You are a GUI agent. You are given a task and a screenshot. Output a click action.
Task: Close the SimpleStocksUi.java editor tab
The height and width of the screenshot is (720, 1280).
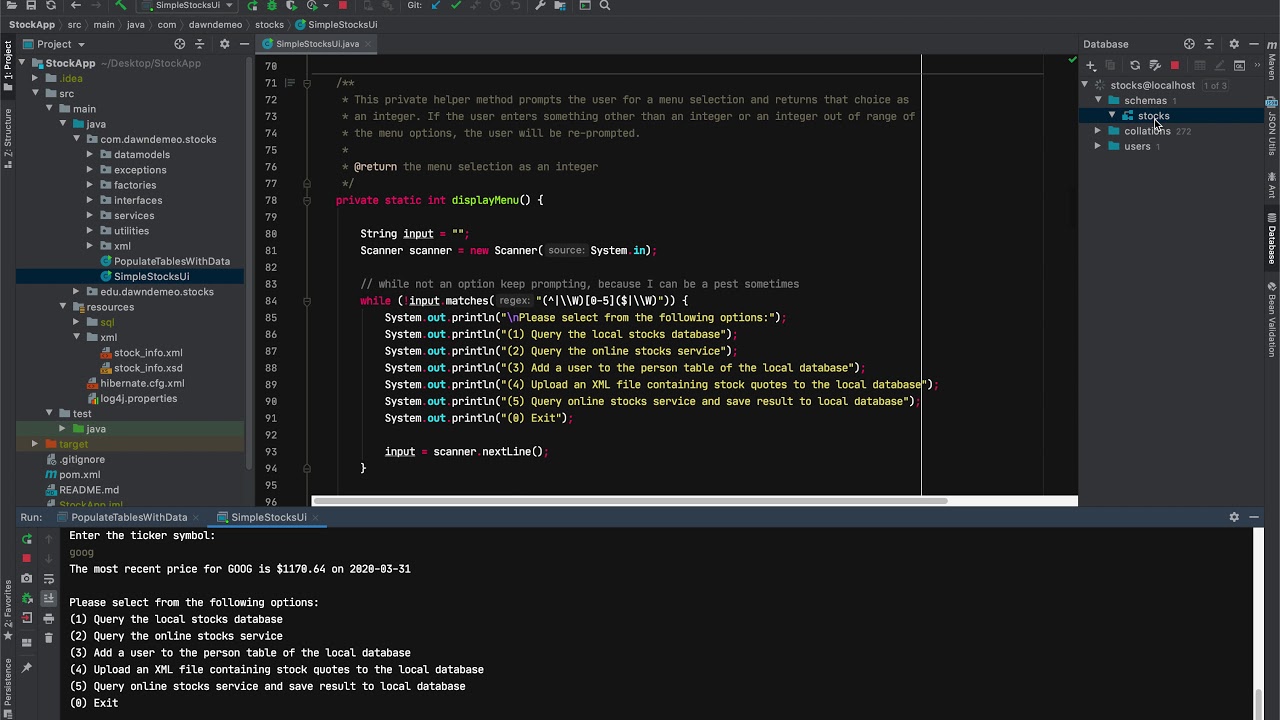(368, 44)
